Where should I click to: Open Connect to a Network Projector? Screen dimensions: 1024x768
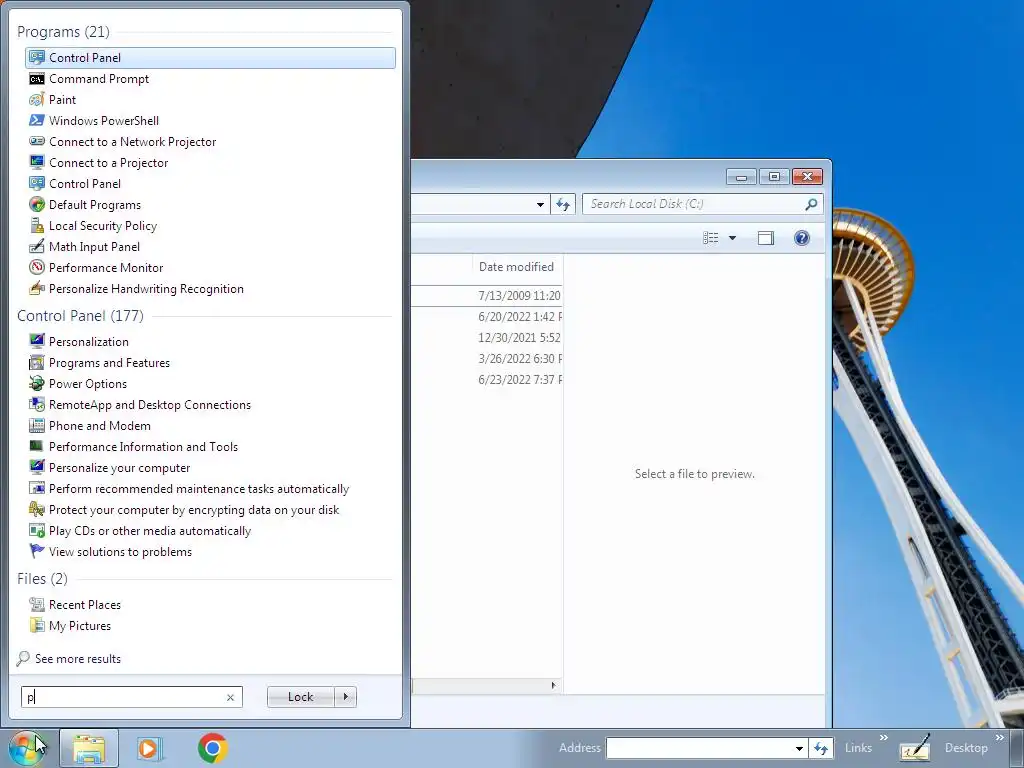click(132, 142)
